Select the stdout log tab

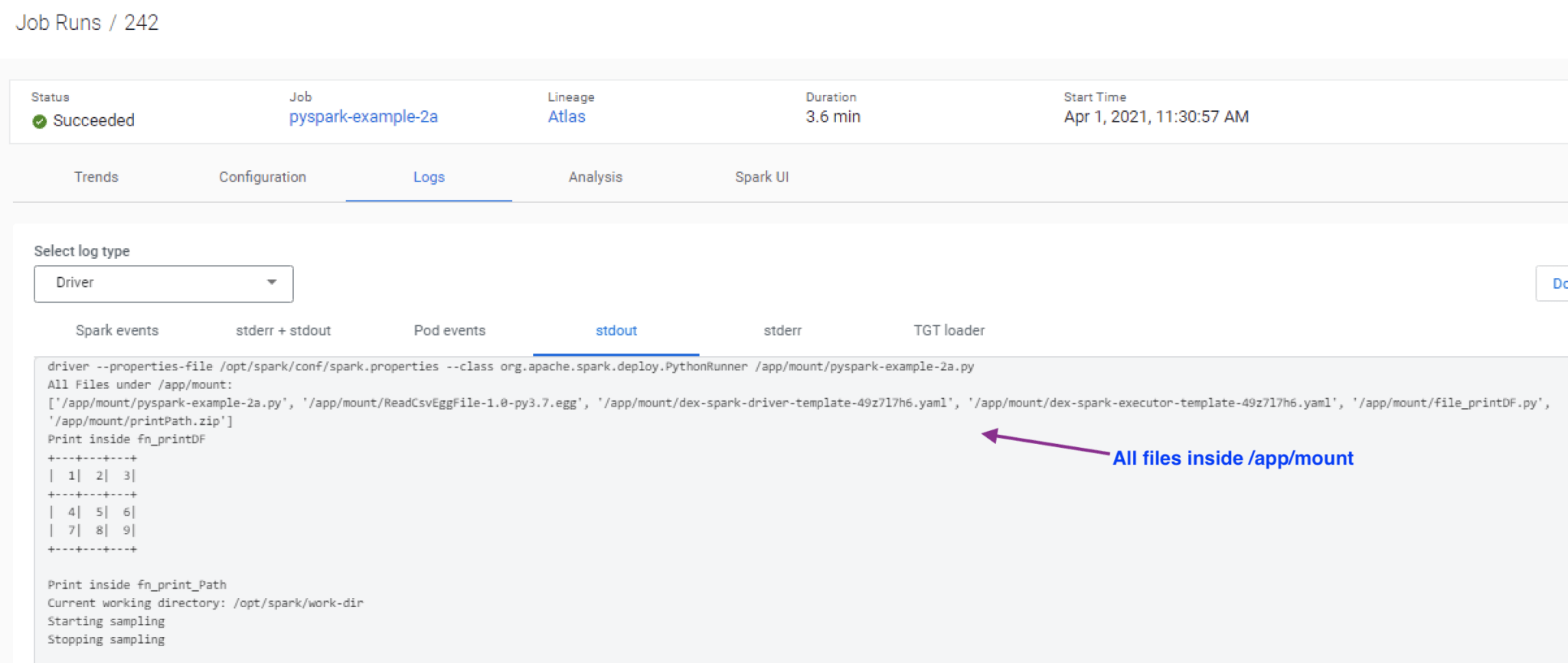[616, 330]
